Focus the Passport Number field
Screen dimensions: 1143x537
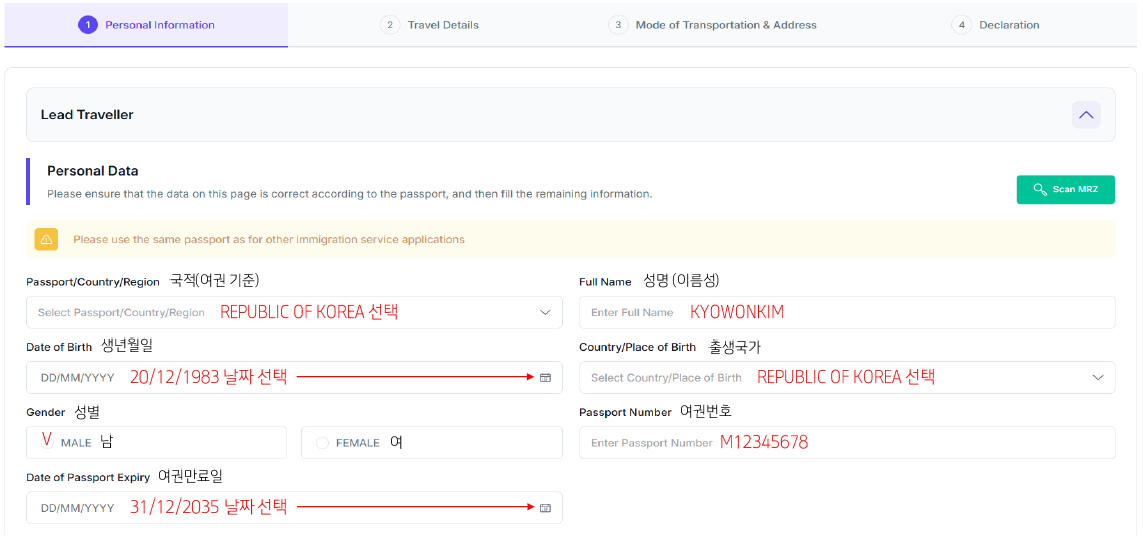(846, 443)
